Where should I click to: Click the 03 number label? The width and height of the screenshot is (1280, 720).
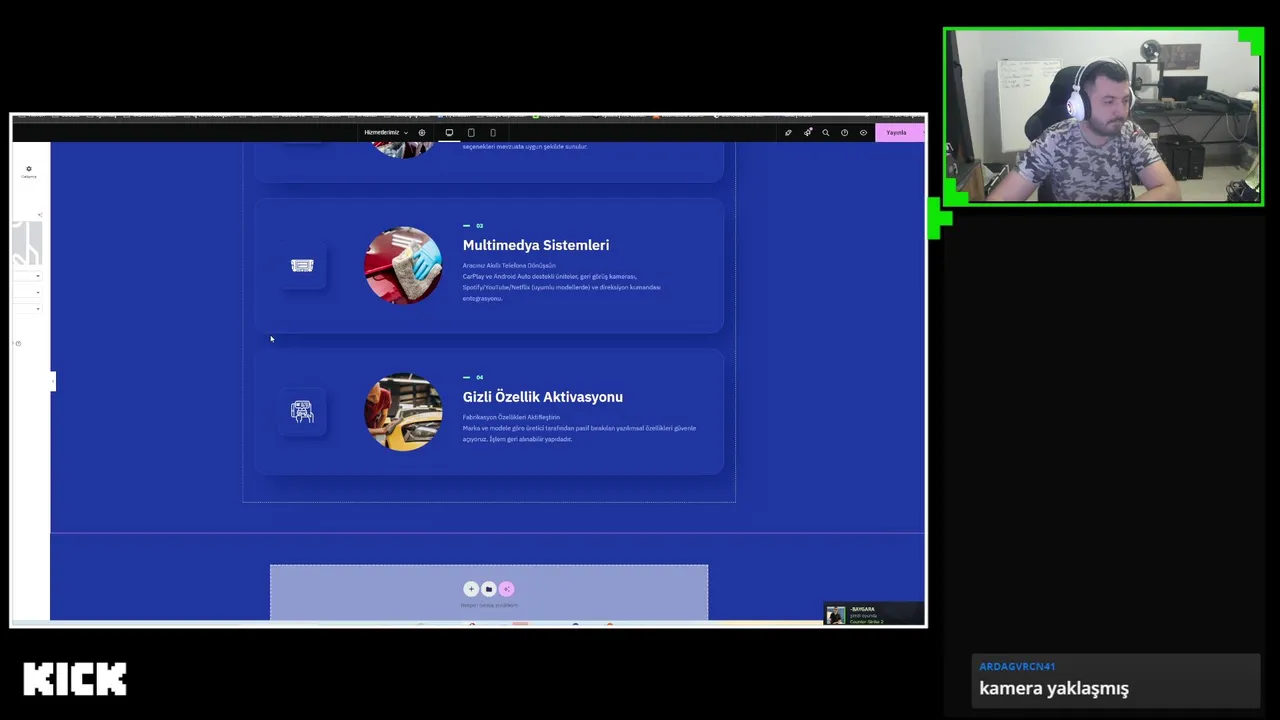click(479, 226)
